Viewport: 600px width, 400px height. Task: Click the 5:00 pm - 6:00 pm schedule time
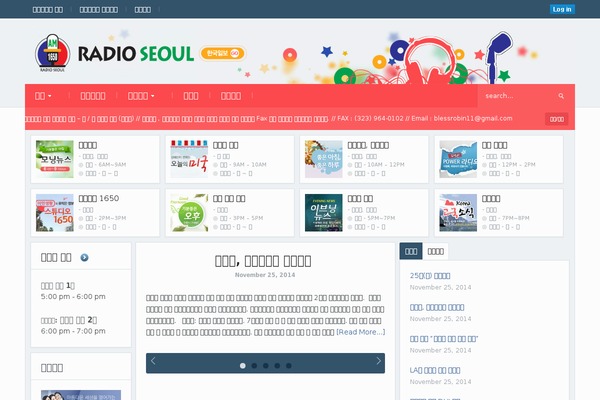(73, 297)
